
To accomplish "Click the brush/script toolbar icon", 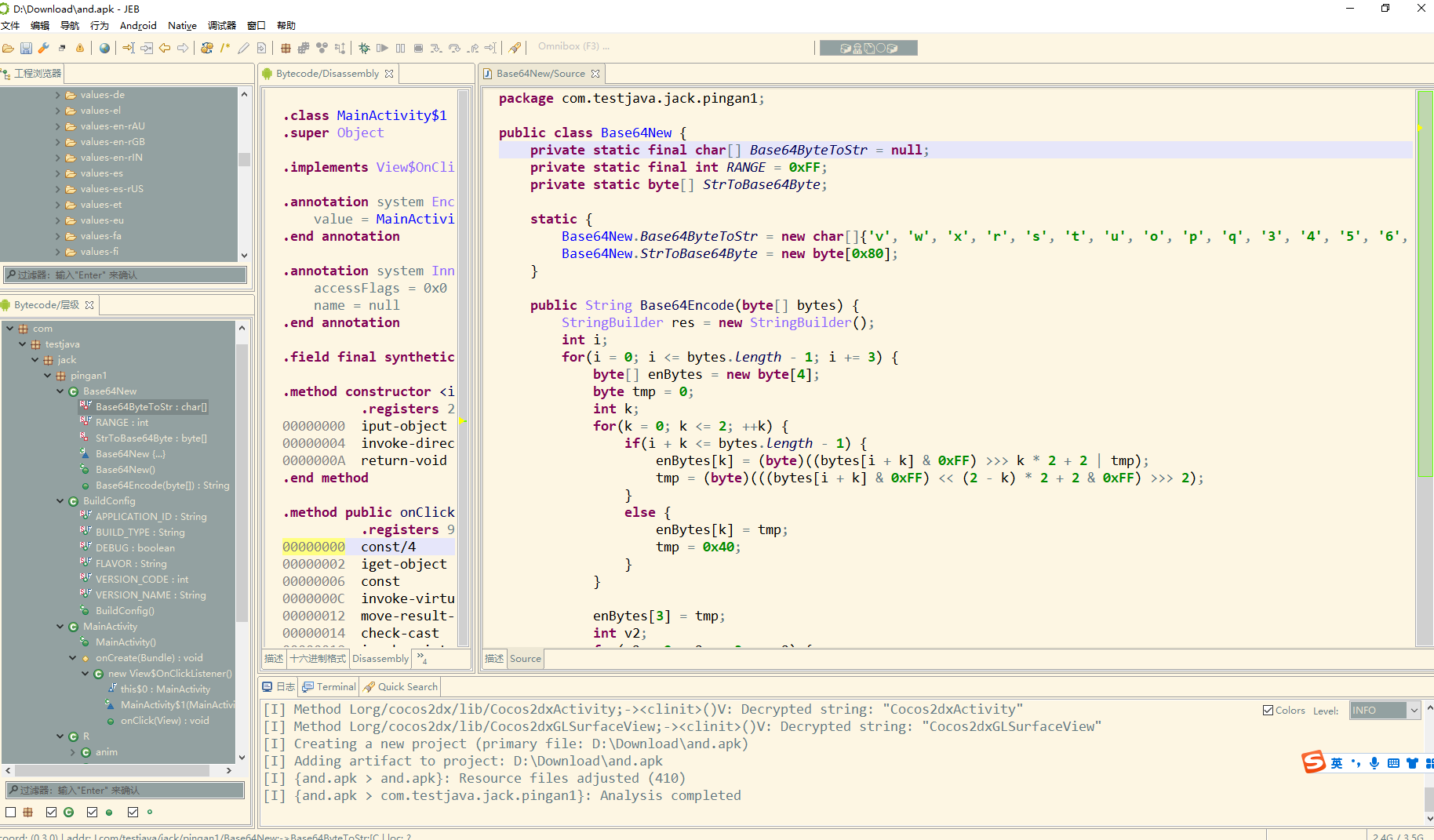I will pos(515,48).
